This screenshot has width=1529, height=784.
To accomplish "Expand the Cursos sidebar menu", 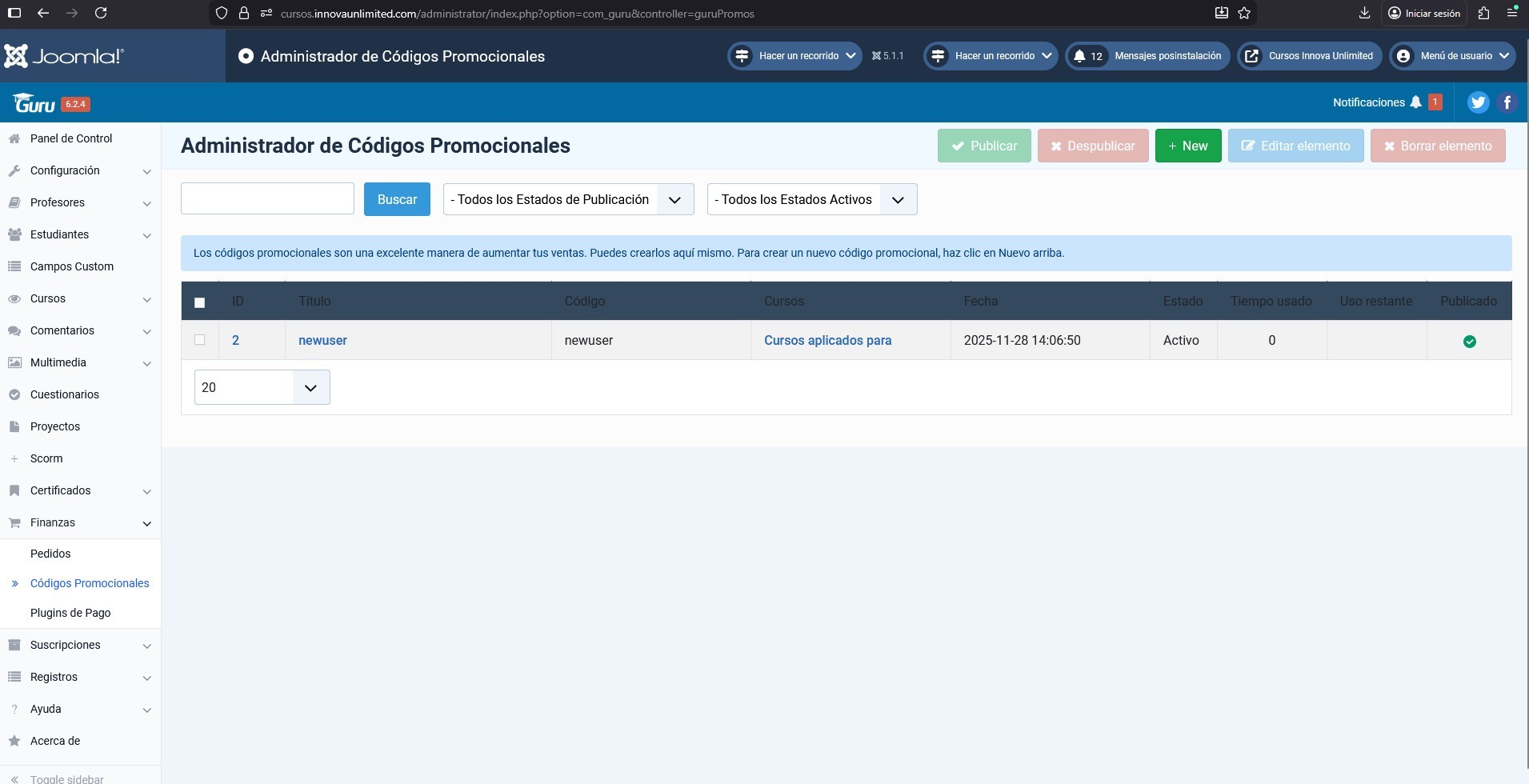I will click(x=80, y=298).
